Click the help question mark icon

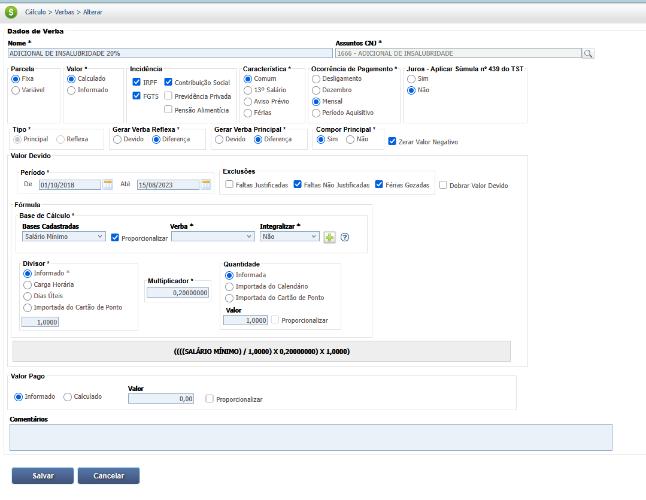tap(344, 237)
